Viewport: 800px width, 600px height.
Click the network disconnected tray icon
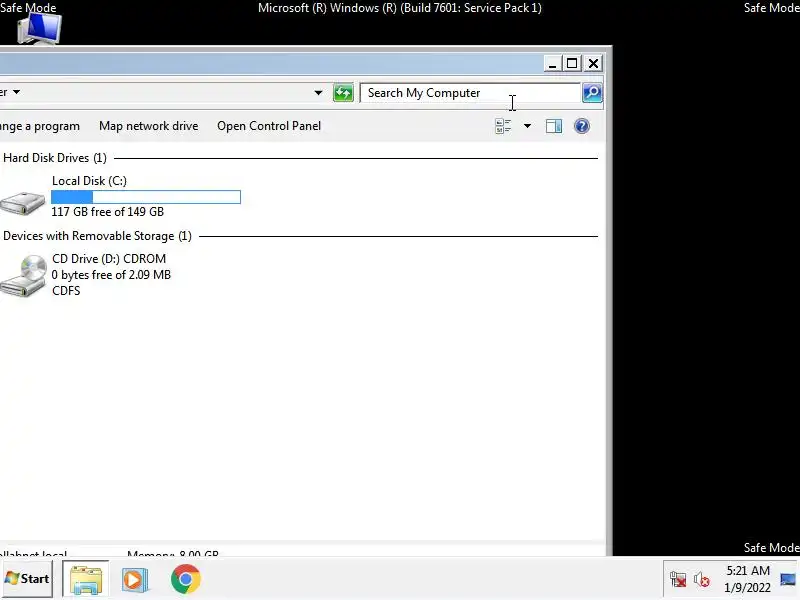(x=678, y=580)
